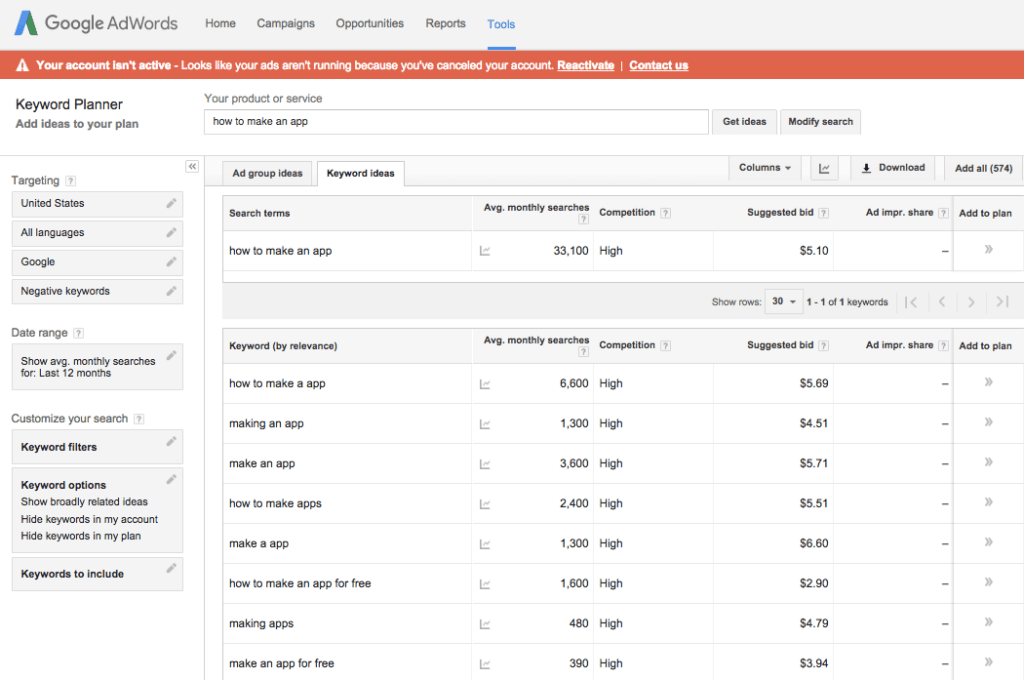Edit Keywords to include pencil icon
1024x680 pixels.
pos(171,568)
